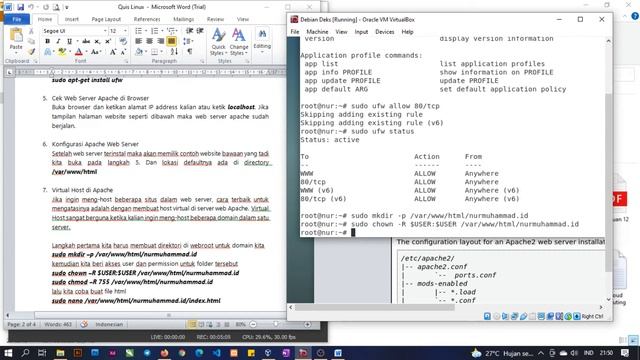
Task: Toggle Superscript in Word's Font group
Action: click(x=108, y=41)
